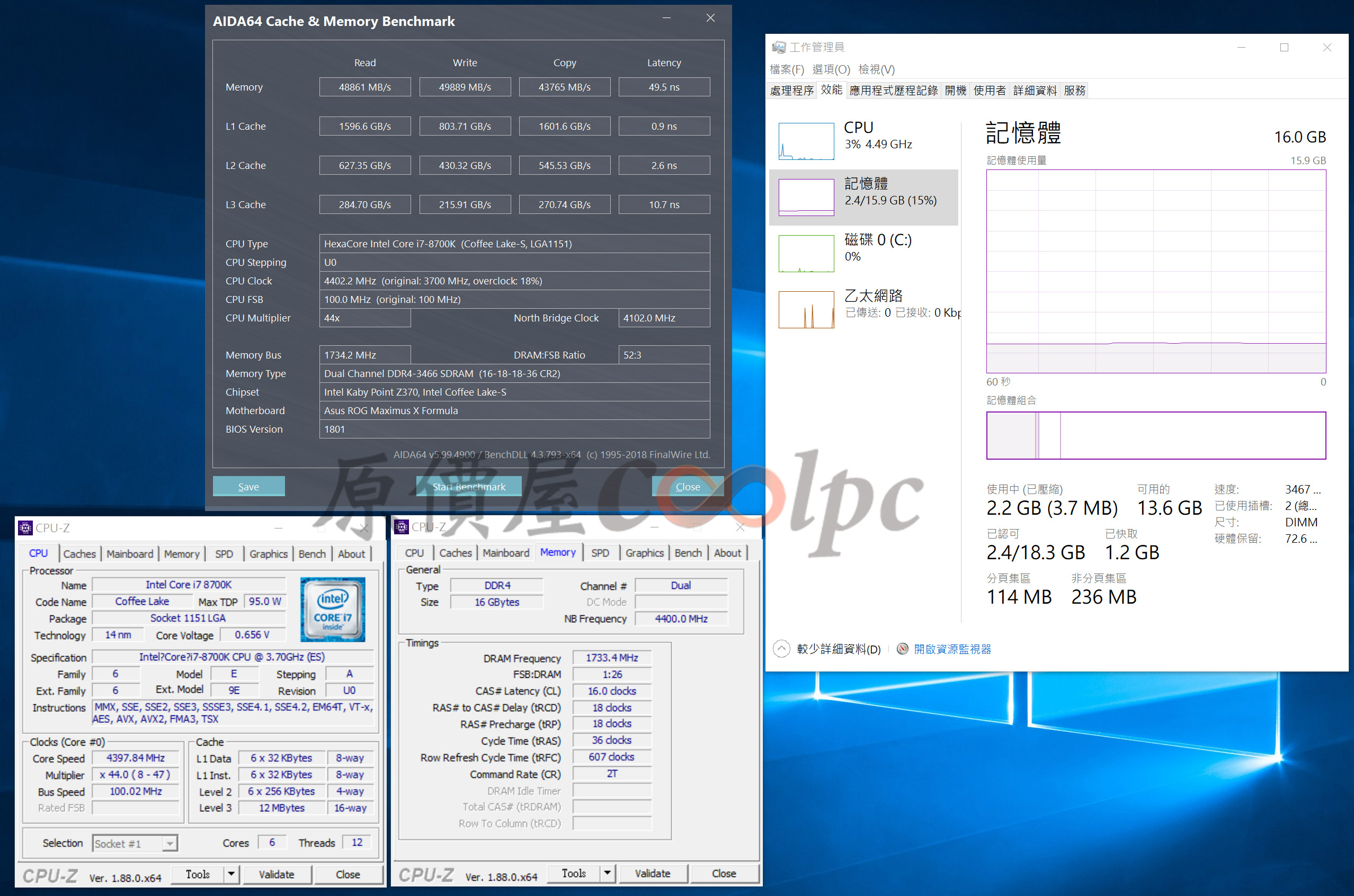Viewport: 1354px width, 896px height.
Task: Open the Graphics tab in the Memory CPU-Z window
Action: [645, 552]
